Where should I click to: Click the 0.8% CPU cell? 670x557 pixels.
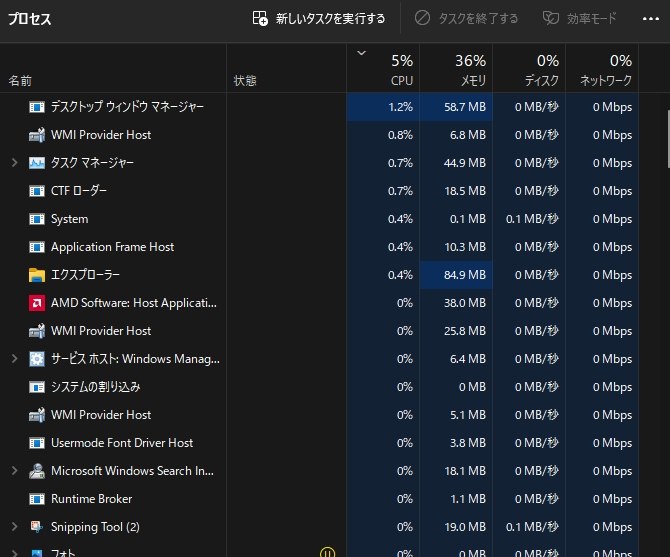click(x=383, y=135)
